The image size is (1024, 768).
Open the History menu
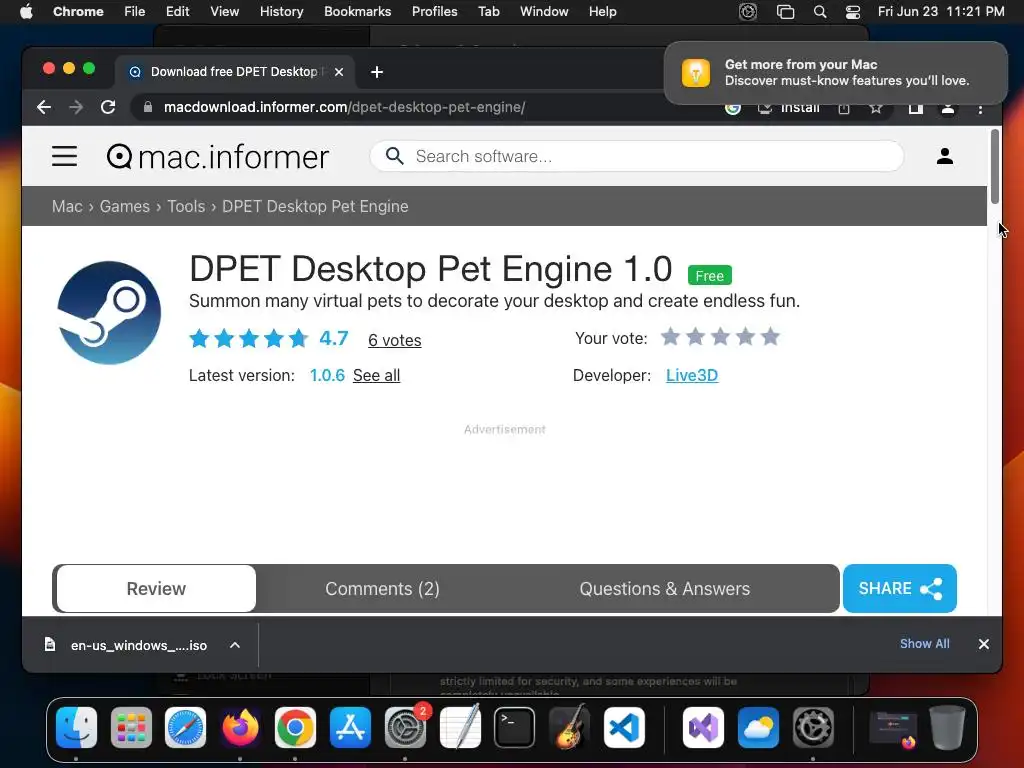pos(281,12)
